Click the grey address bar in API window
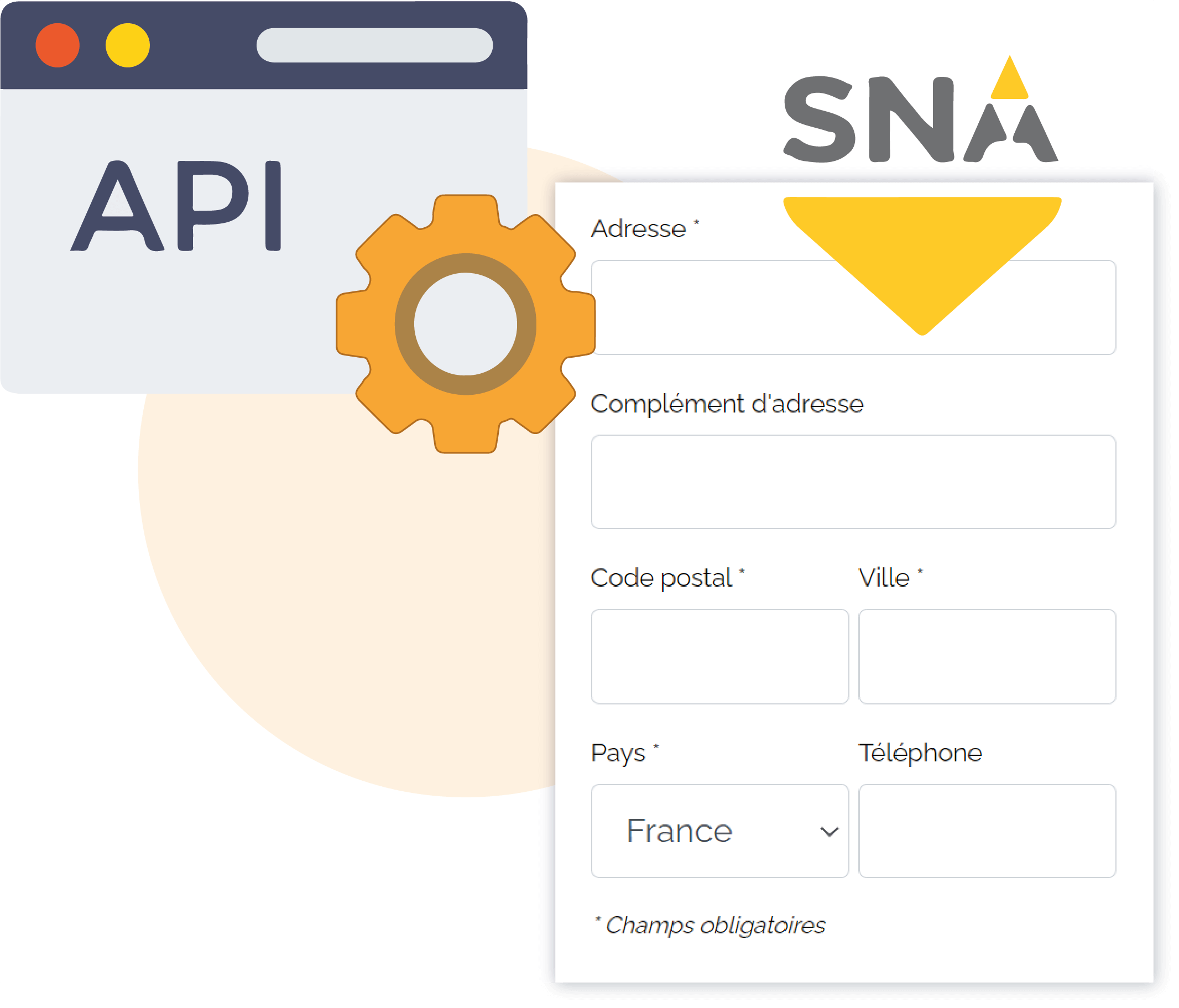 (x=374, y=45)
